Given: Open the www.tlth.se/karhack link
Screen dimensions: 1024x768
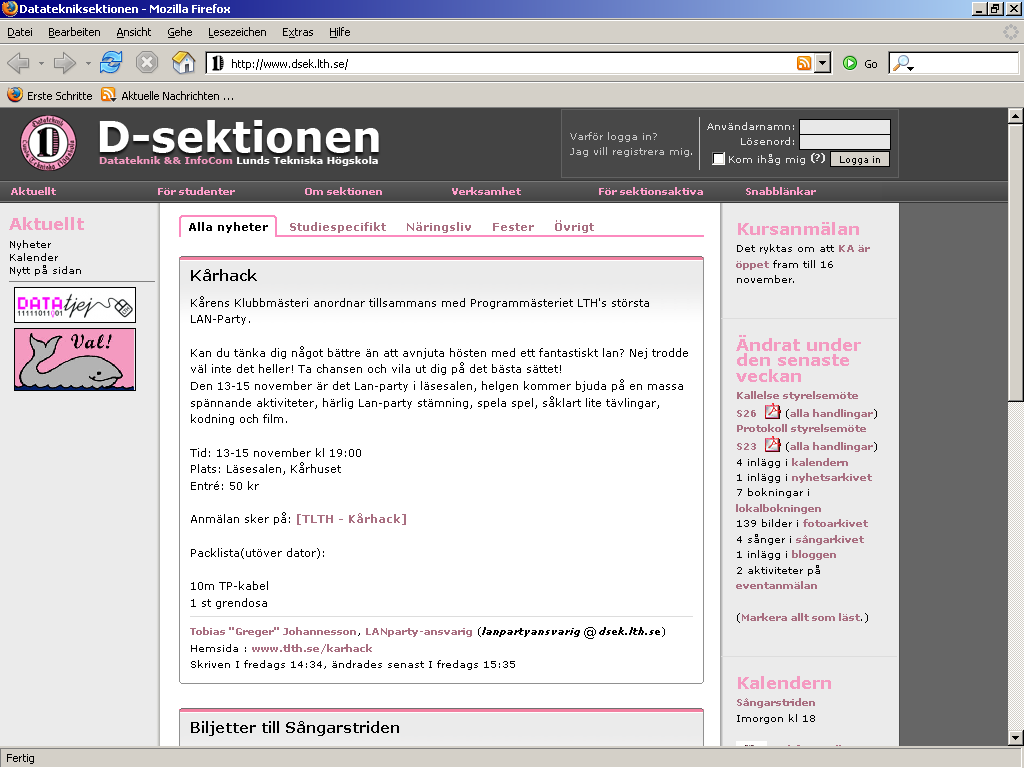Looking at the screenshot, I should click(312, 648).
